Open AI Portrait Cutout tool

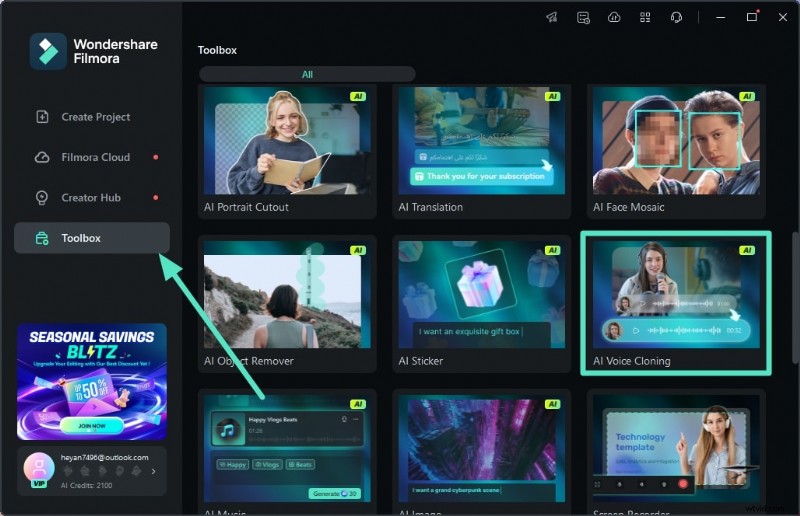pyautogui.click(x=287, y=152)
